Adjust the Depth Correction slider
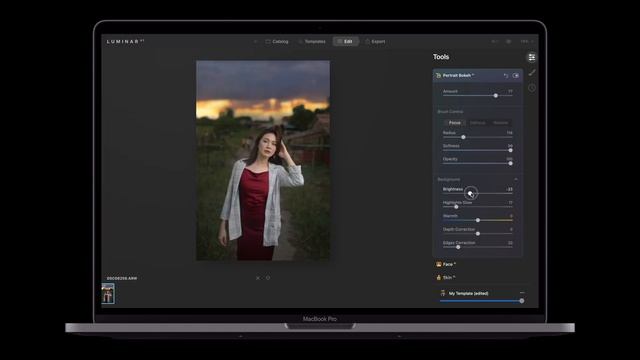This screenshot has height=360, width=640. click(478, 233)
